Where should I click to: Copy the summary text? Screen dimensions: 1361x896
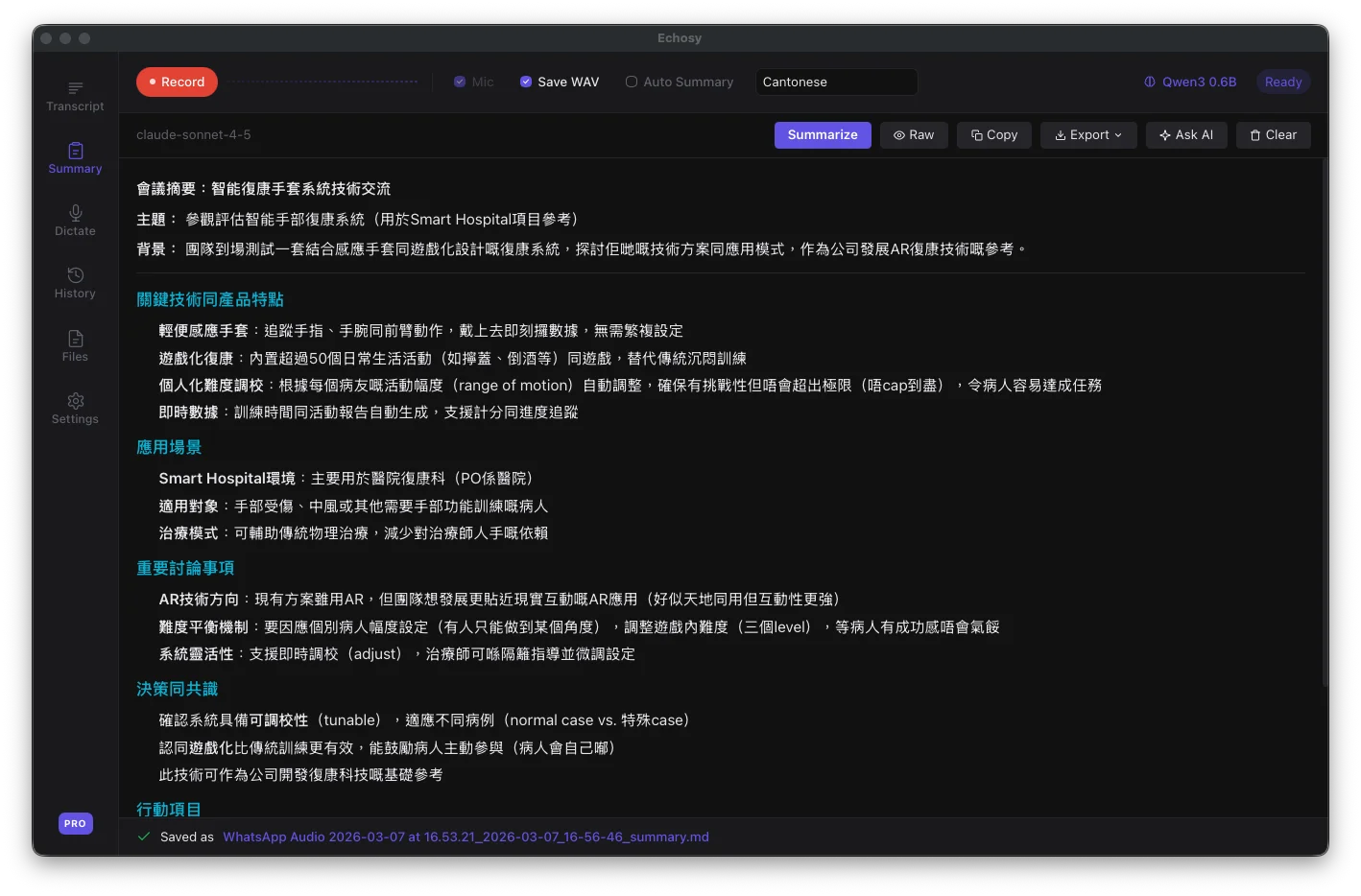[x=993, y=134]
